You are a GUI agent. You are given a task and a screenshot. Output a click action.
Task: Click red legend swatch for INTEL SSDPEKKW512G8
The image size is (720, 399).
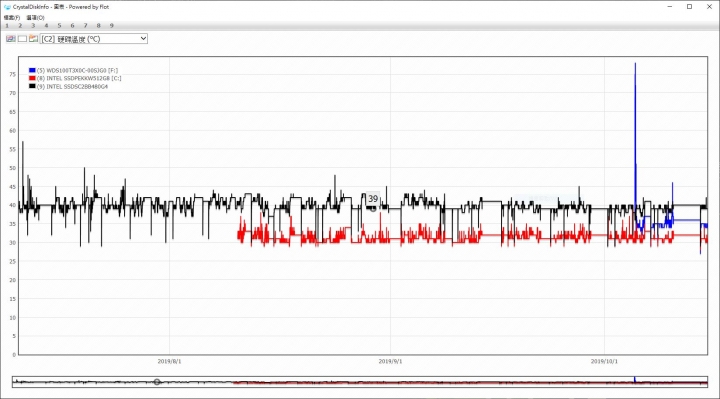32,79
